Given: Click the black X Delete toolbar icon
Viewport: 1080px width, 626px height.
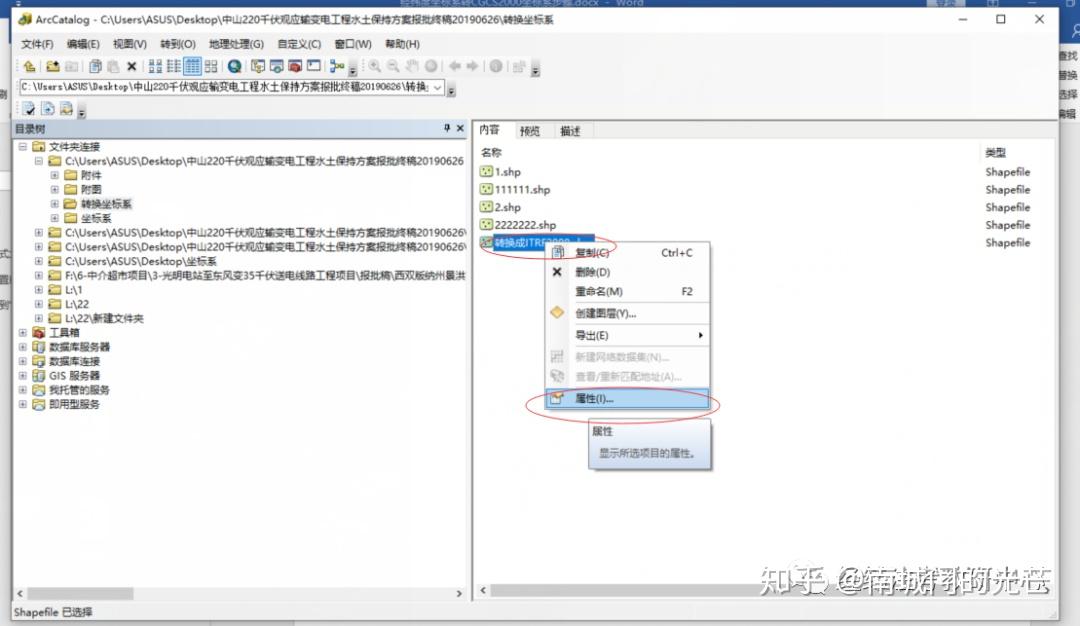Looking at the screenshot, I should click(132, 66).
